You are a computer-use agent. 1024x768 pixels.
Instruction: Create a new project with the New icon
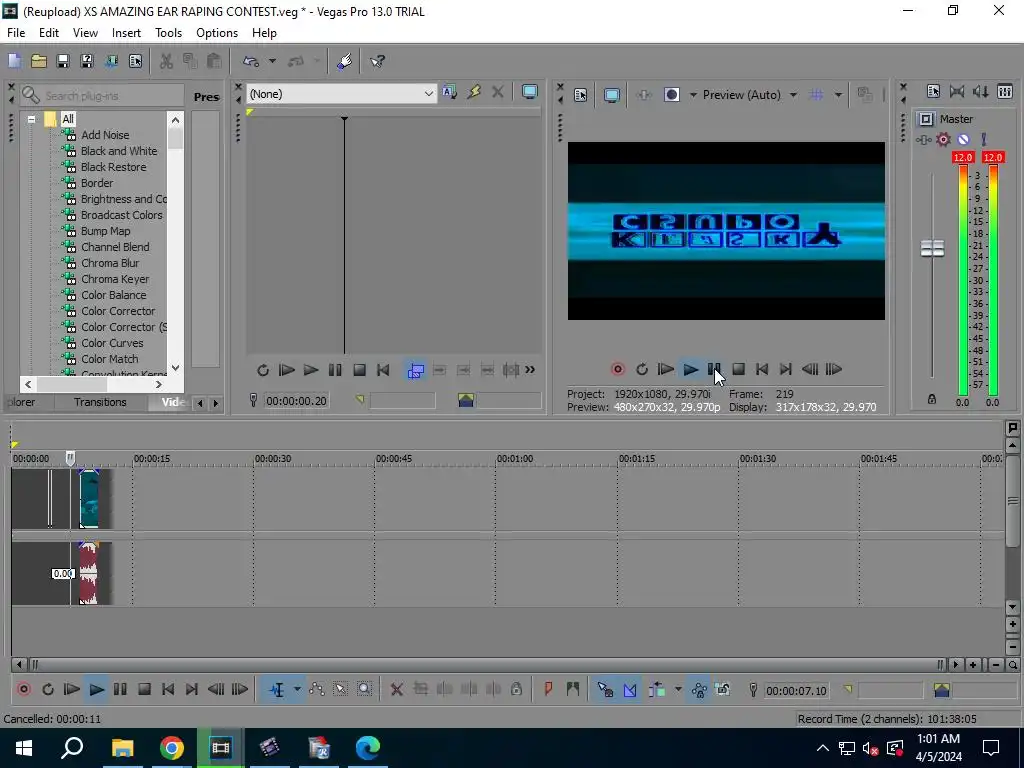point(14,61)
